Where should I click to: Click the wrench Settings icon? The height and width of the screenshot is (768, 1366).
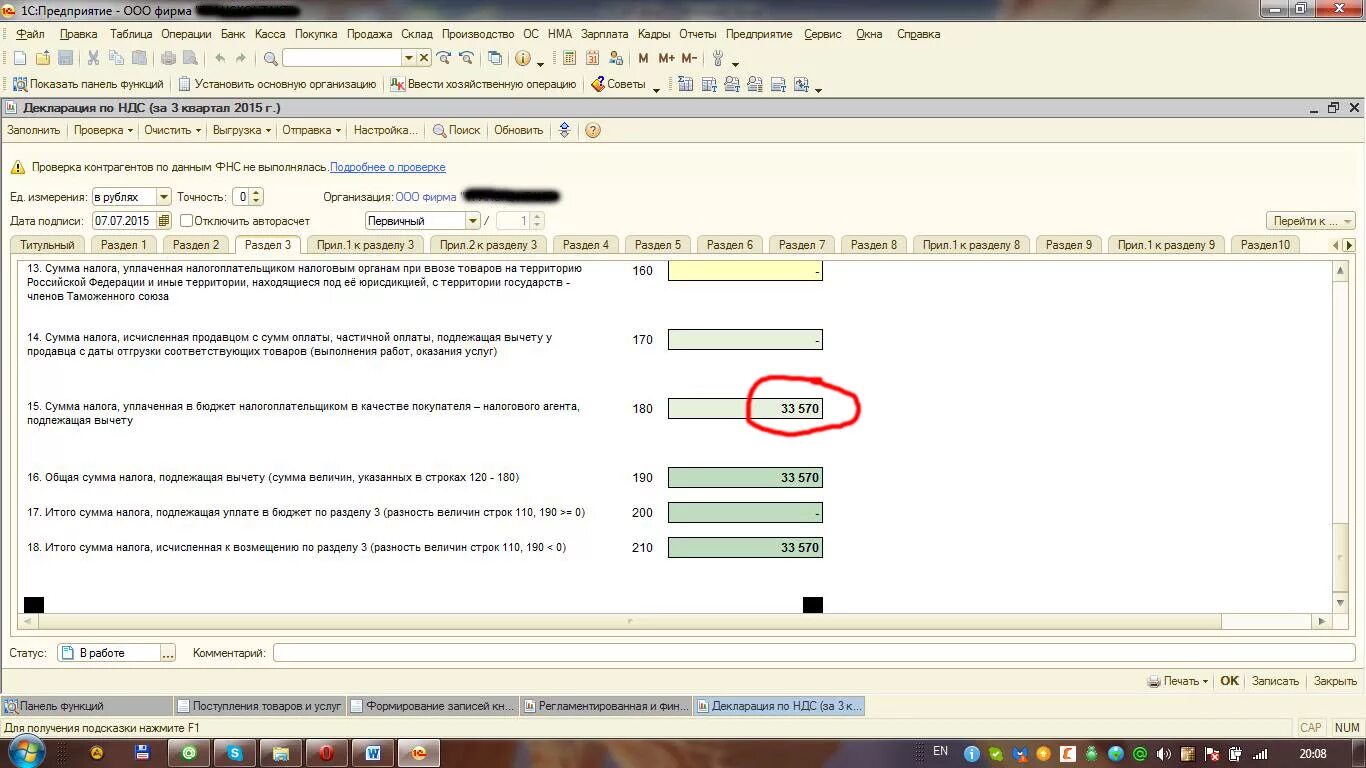click(x=717, y=59)
